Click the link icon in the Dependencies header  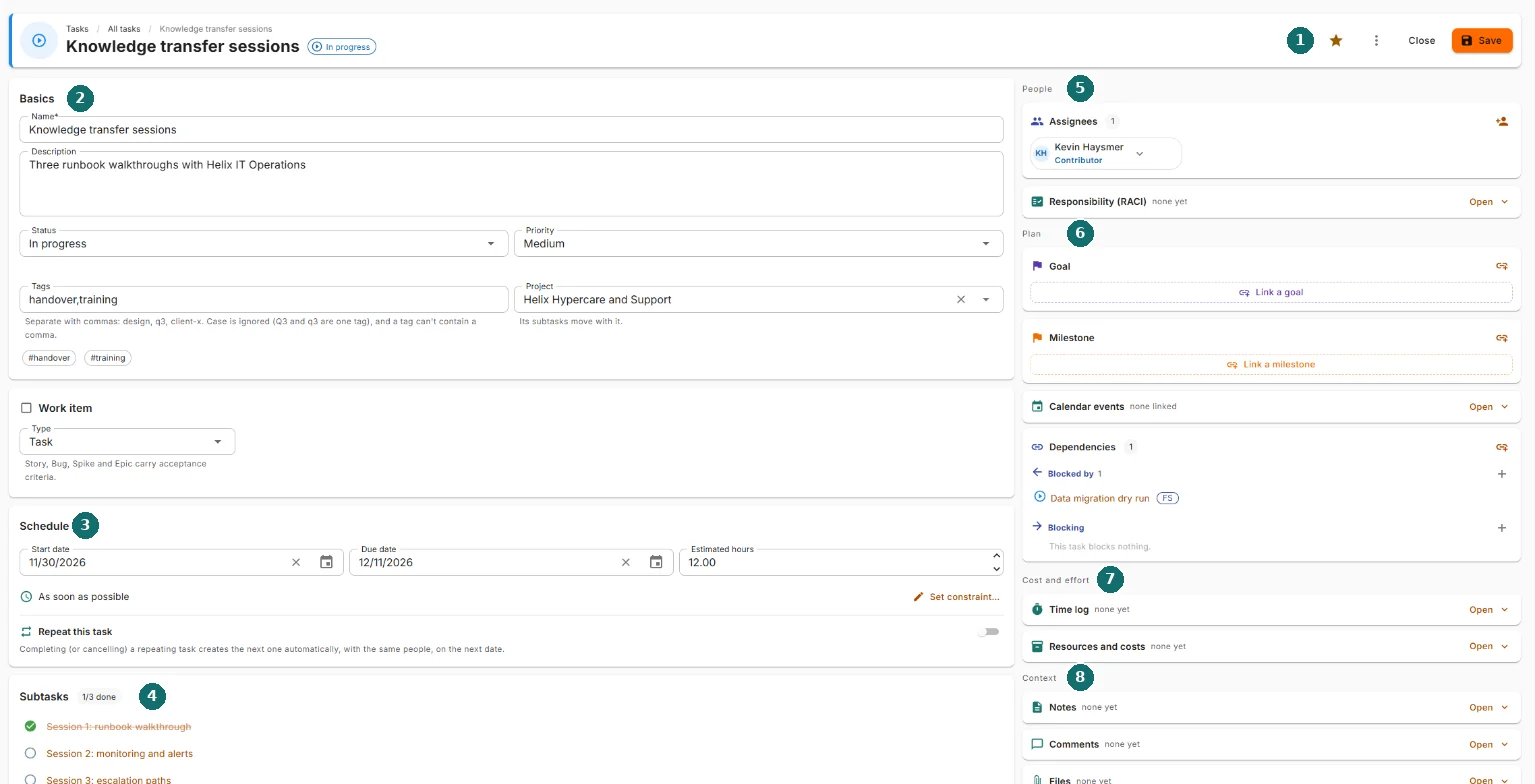click(x=1501, y=447)
